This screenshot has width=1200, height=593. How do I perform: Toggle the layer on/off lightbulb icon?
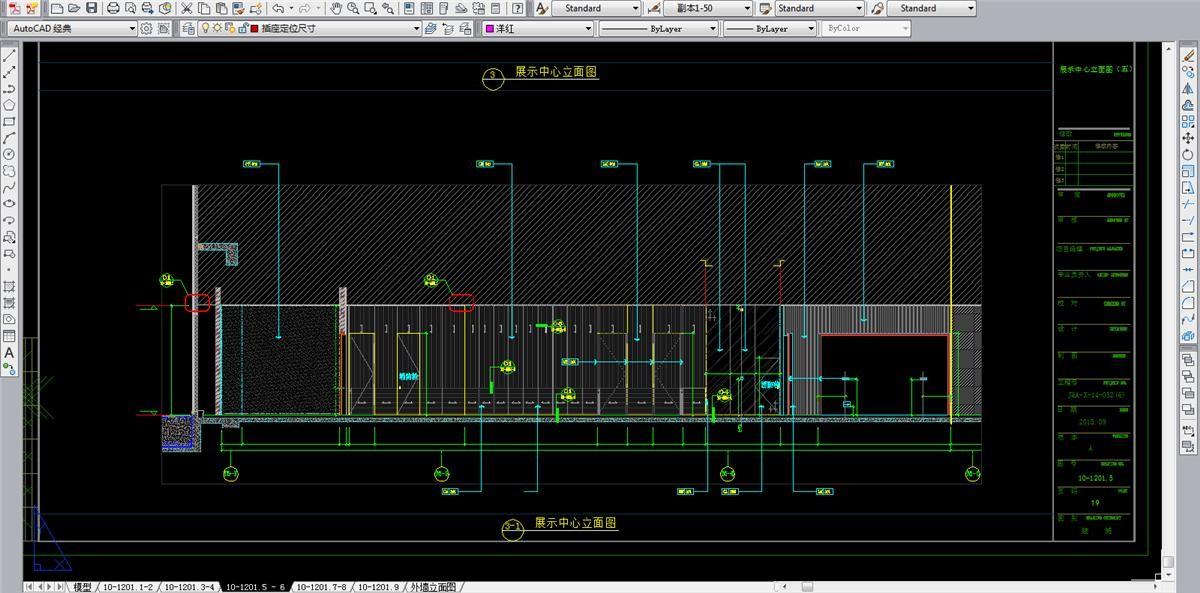tap(206, 29)
